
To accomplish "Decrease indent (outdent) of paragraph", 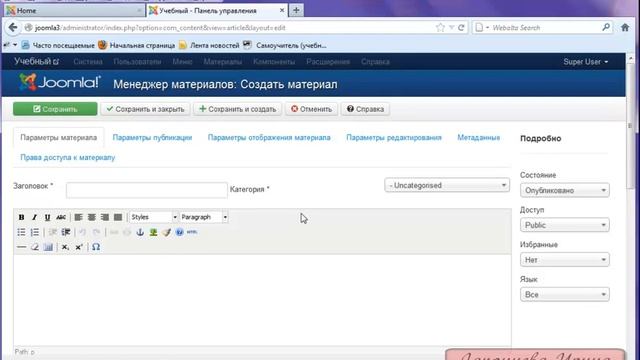I will pos(53,232).
